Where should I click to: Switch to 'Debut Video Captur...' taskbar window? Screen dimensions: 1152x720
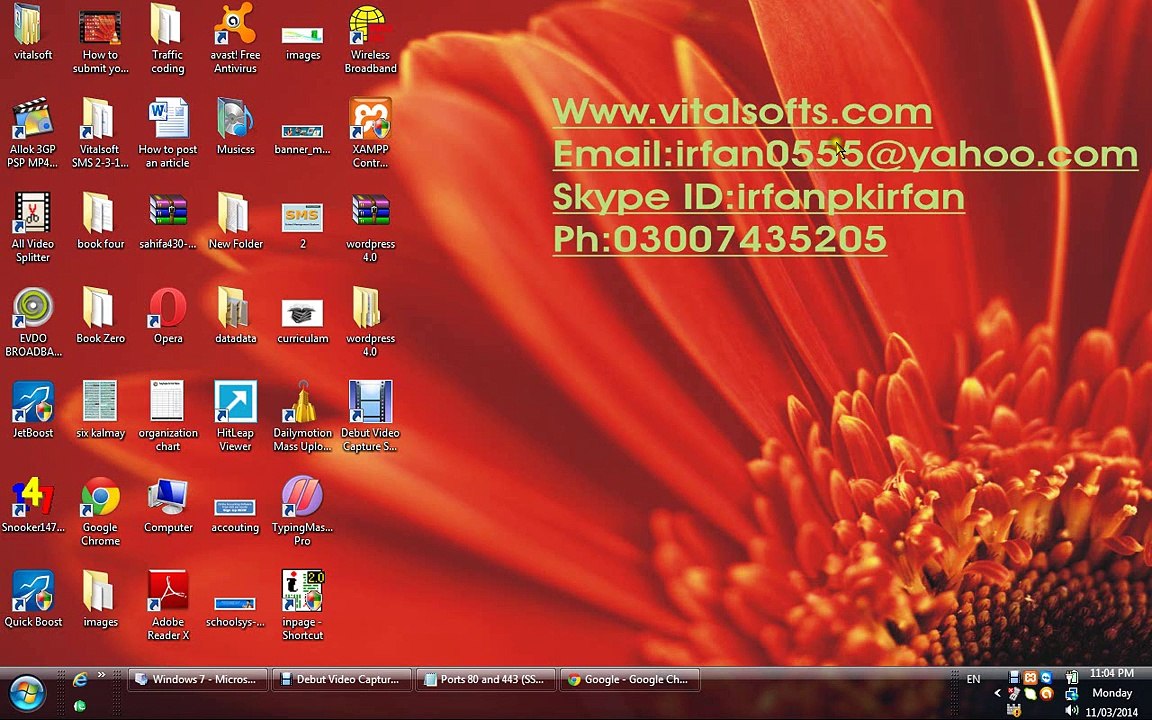click(341, 680)
